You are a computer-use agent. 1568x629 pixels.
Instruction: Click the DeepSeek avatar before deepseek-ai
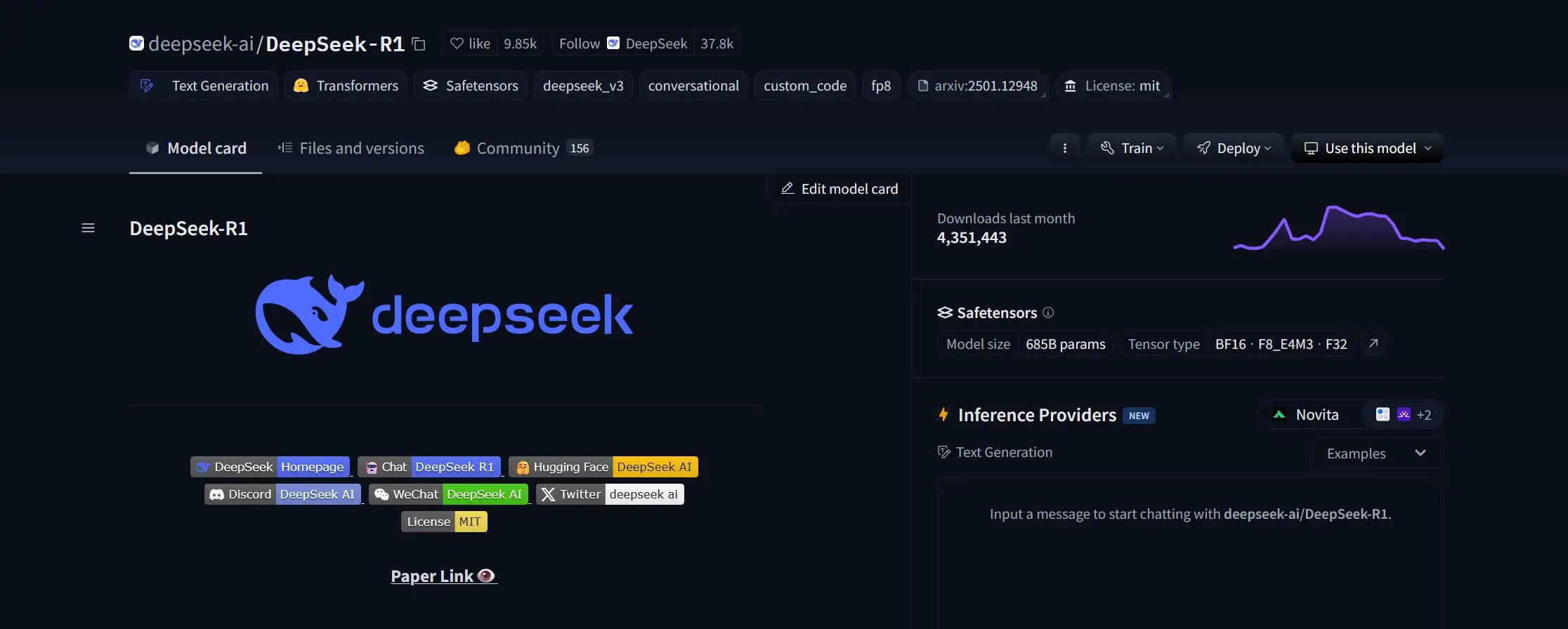pos(137,44)
